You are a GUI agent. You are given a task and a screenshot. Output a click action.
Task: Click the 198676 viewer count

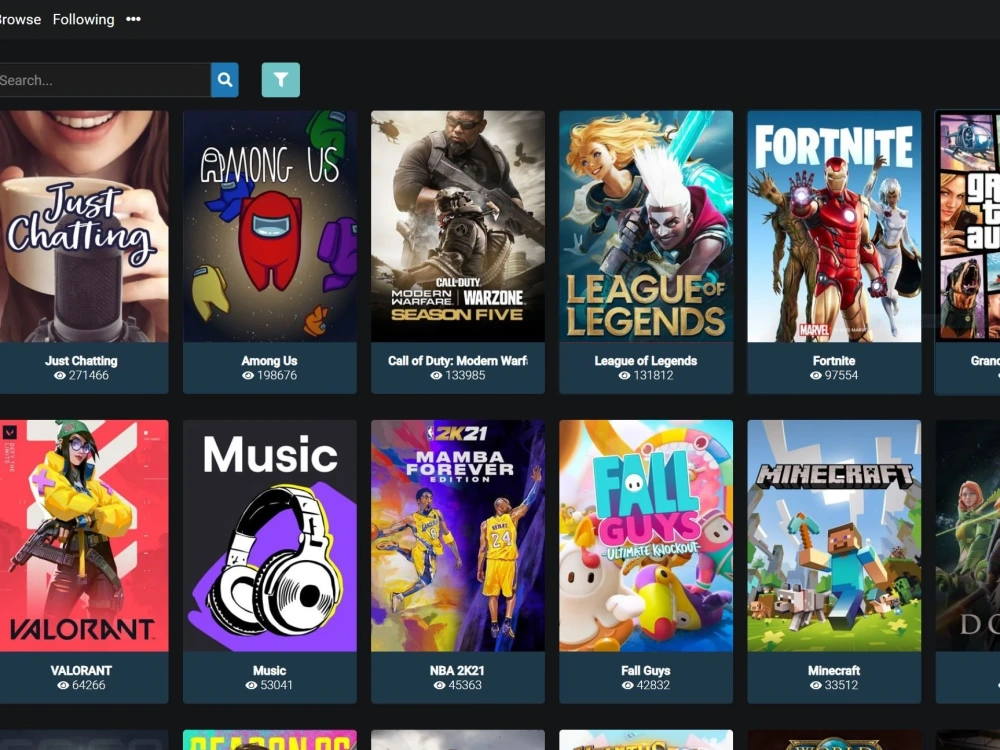click(x=277, y=375)
